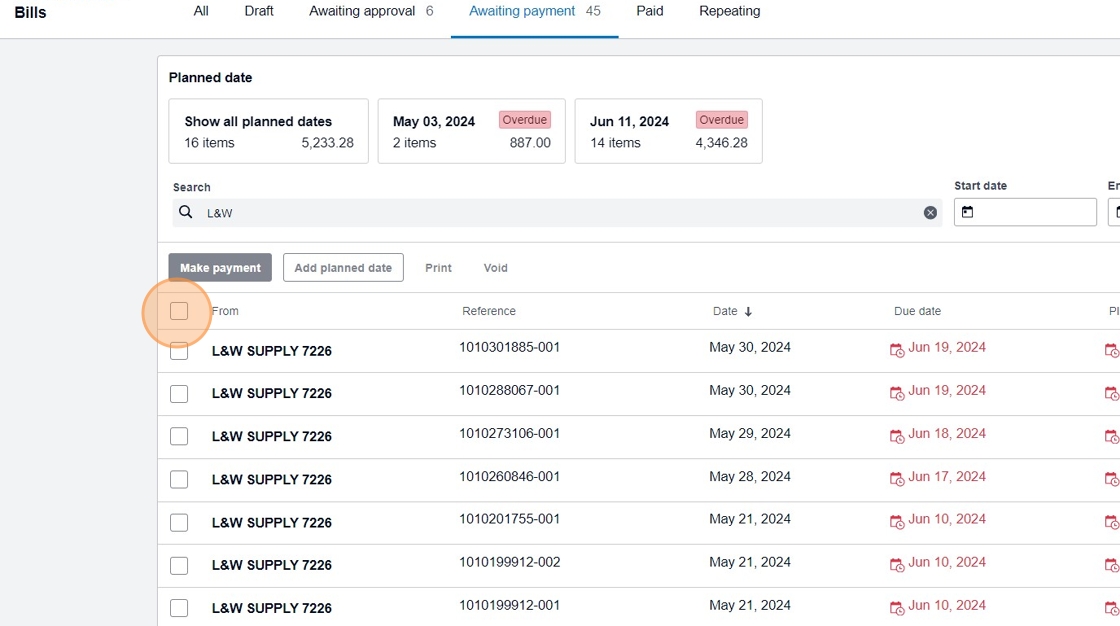Click due date icon for reference 1010199912-002

[896, 565]
